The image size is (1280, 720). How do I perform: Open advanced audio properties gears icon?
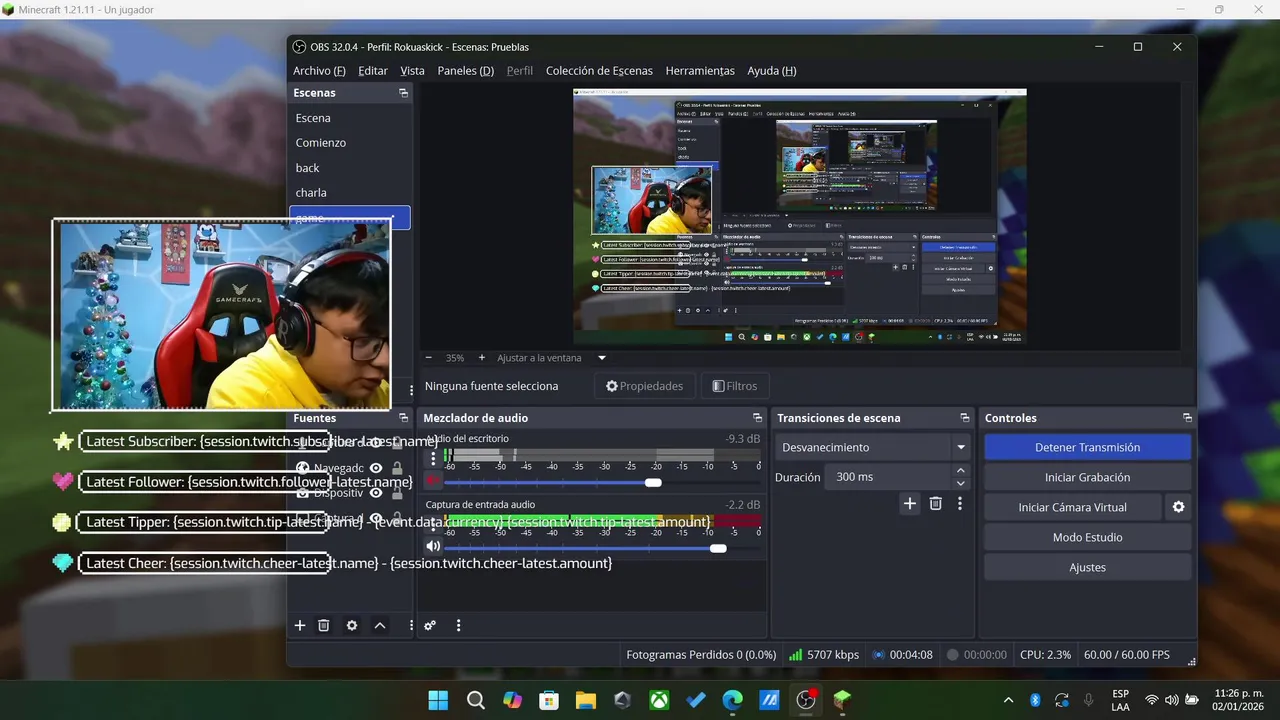pos(430,625)
